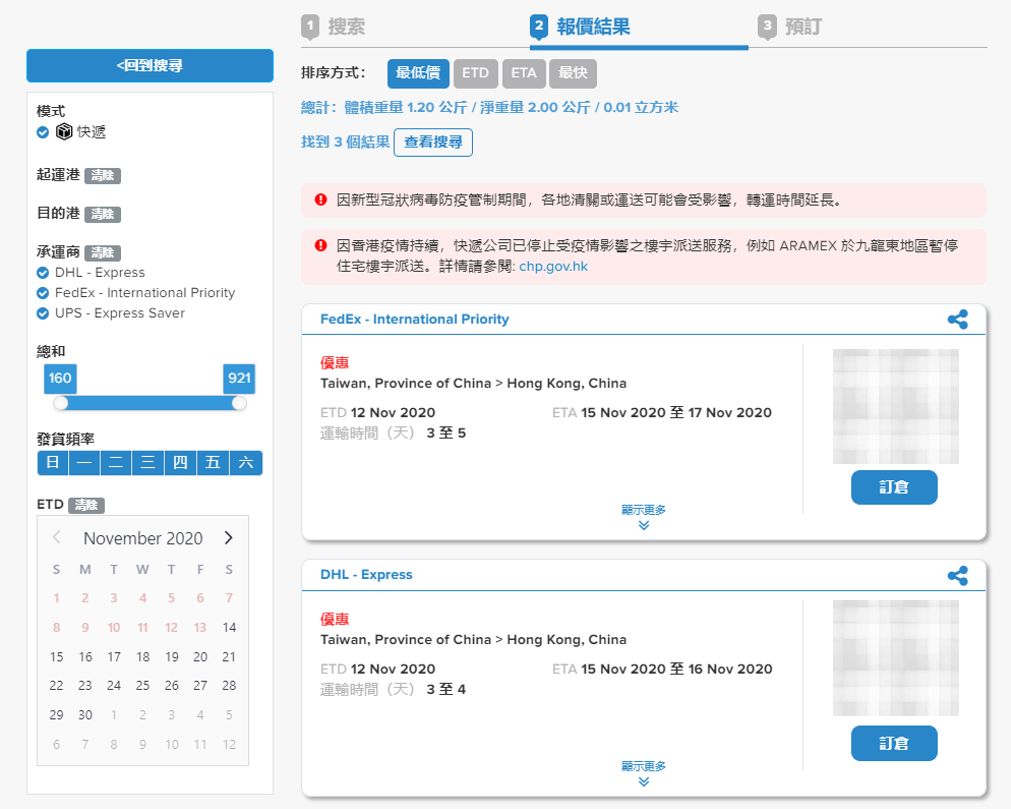
Task: Sort results by ETA
Action: (x=524, y=73)
